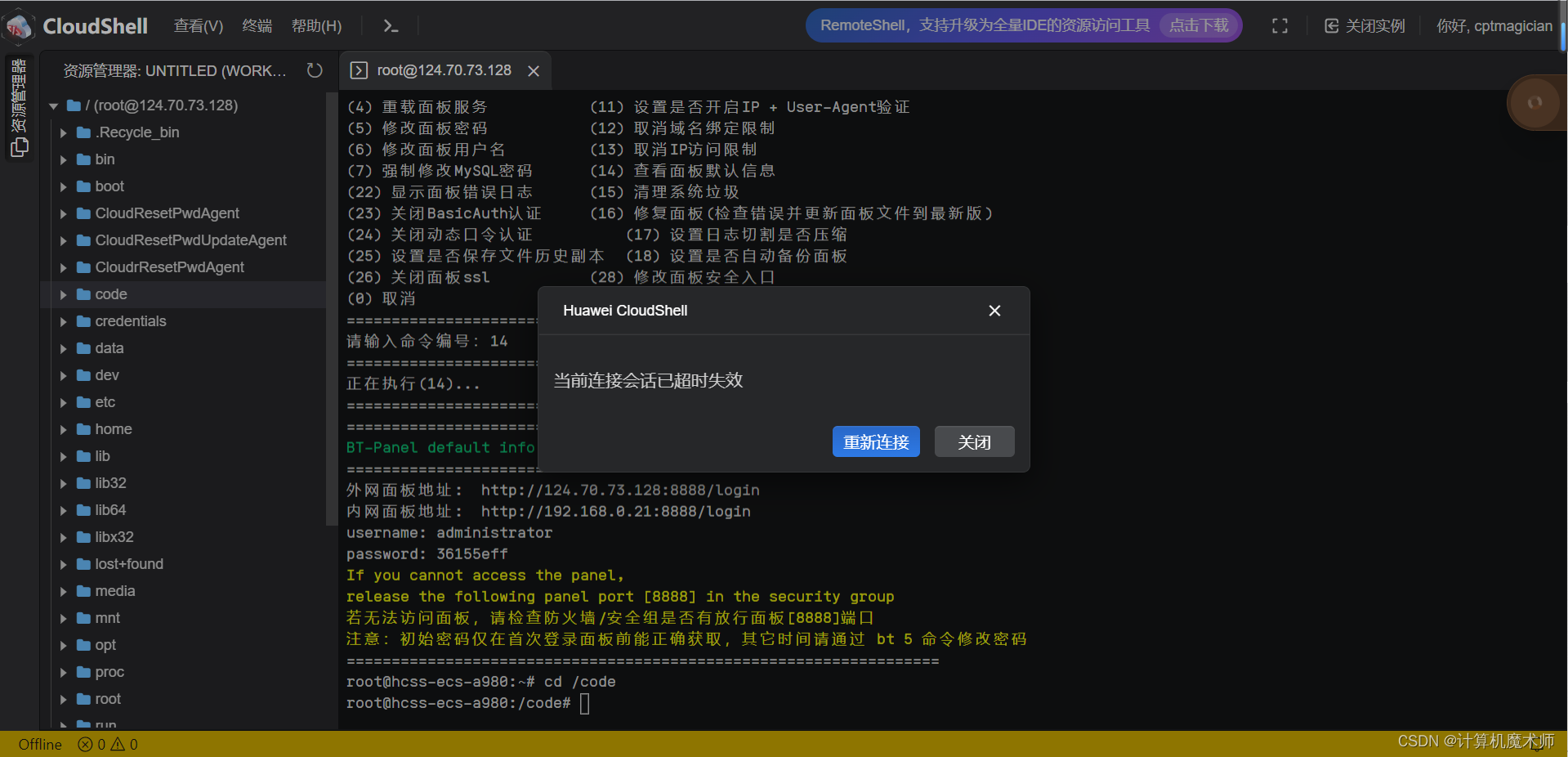Open the new terminal prompt icon

click(x=391, y=26)
